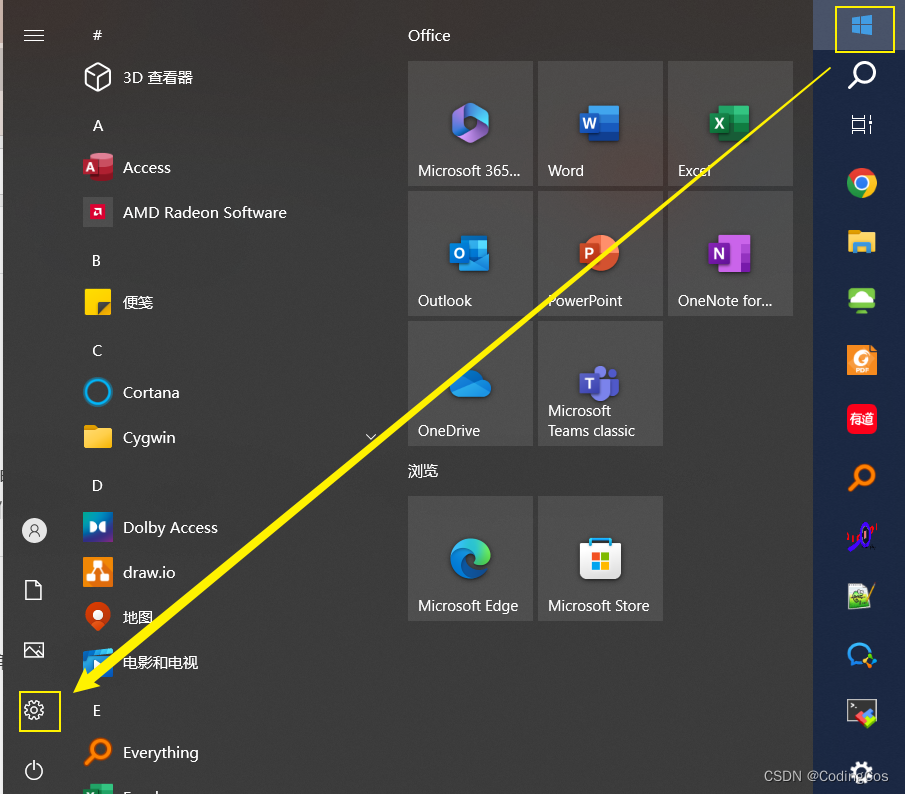This screenshot has height=794, width=905.
Task: Expand the Start menu hamburger button
Action: click(34, 36)
